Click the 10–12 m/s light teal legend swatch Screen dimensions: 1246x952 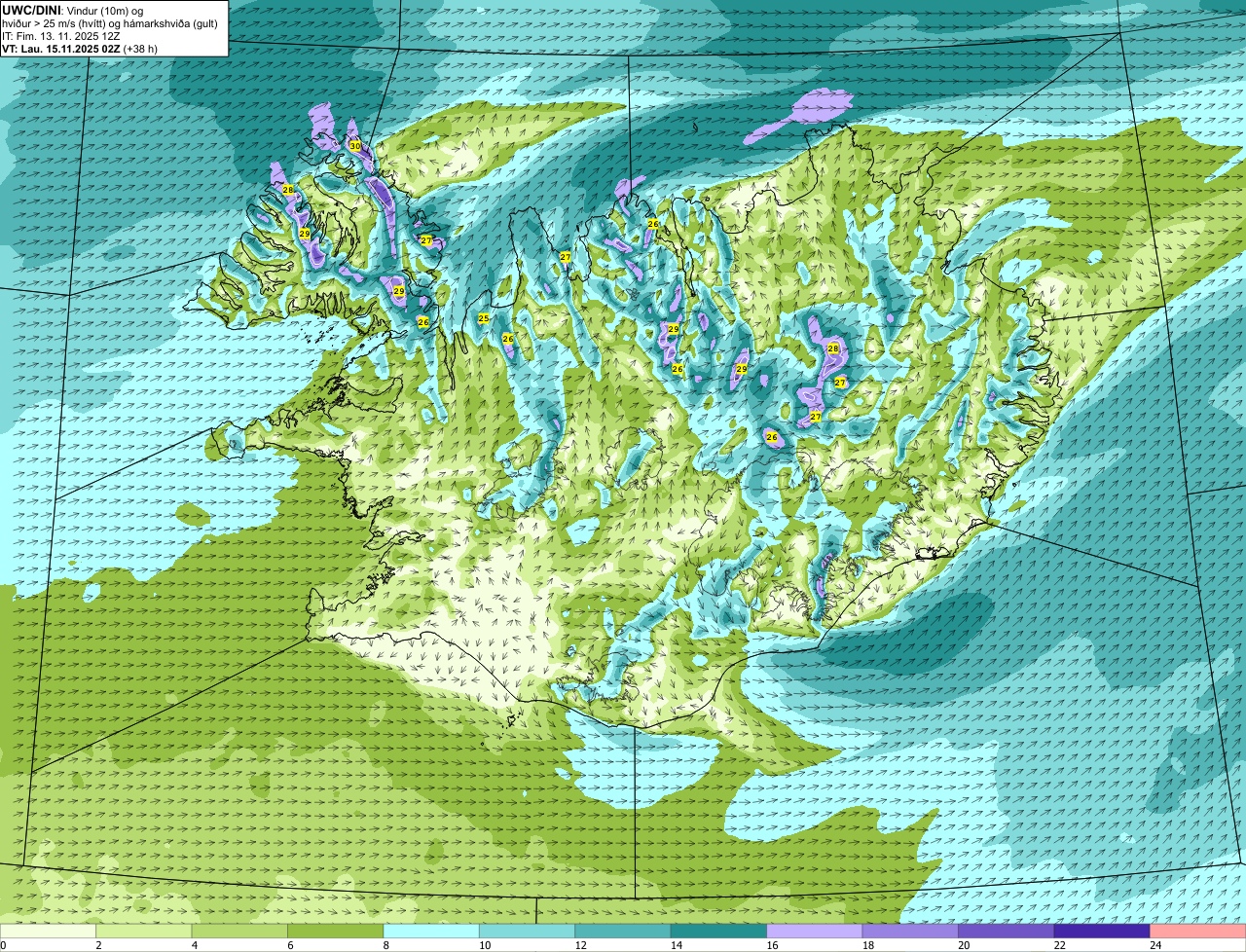tap(528, 931)
